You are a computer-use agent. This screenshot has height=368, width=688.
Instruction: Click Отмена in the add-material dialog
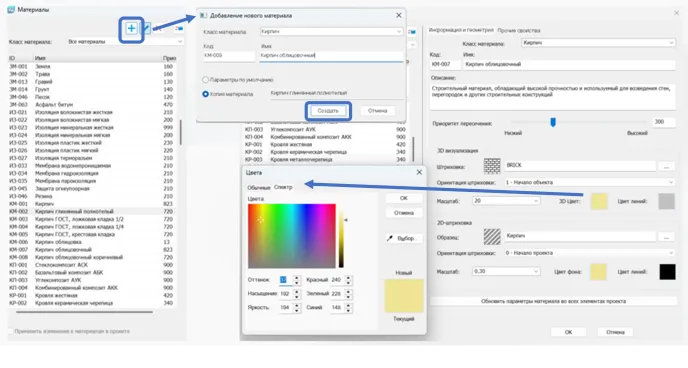coord(377,111)
